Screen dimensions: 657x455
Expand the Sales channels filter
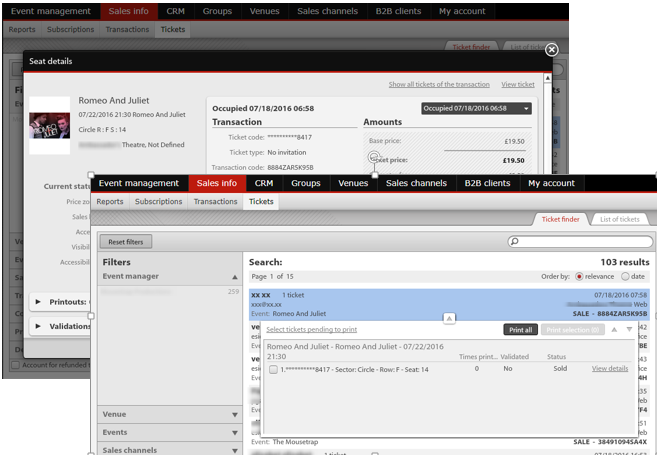235,451
